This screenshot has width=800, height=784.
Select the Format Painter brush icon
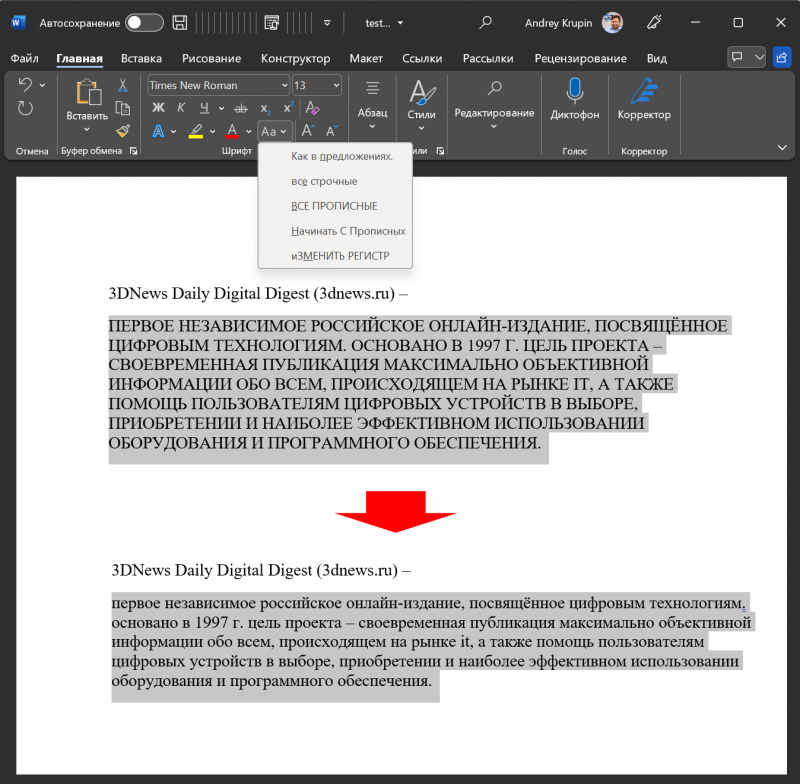click(123, 130)
